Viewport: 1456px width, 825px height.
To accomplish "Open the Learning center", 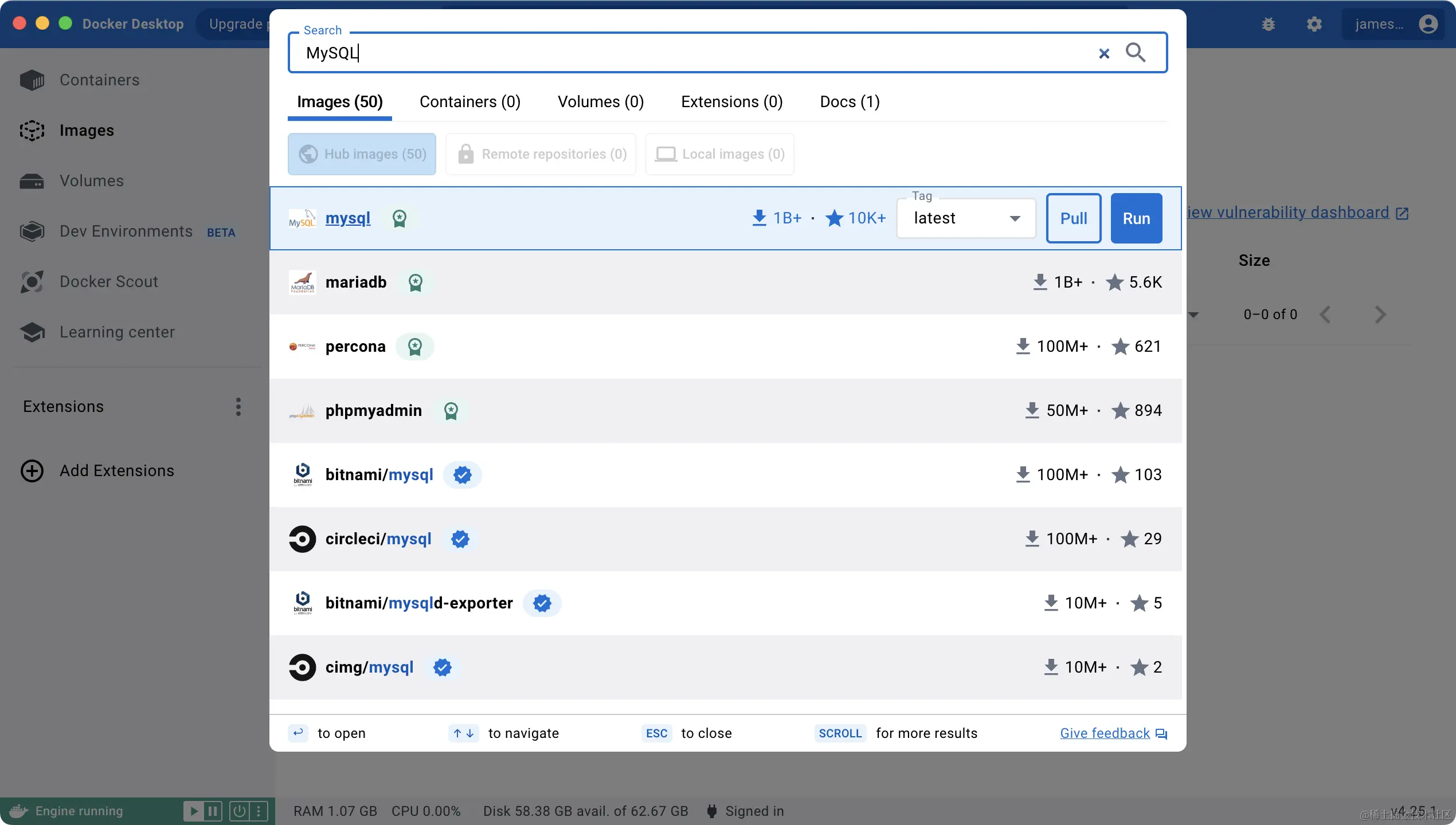I will [x=116, y=332].
